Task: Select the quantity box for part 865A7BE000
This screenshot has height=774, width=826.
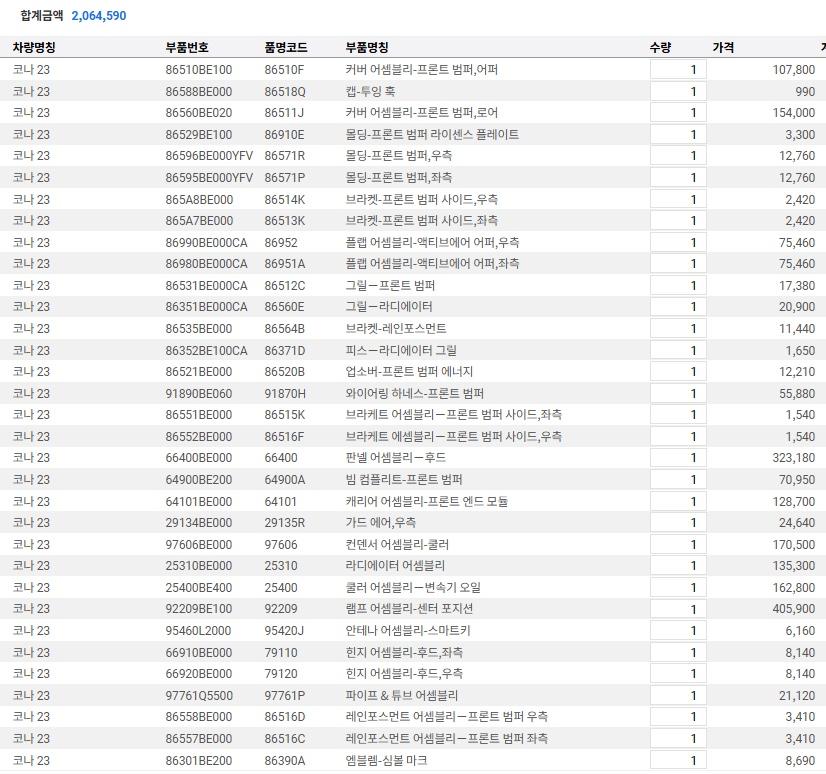Action: pos(678,221)
